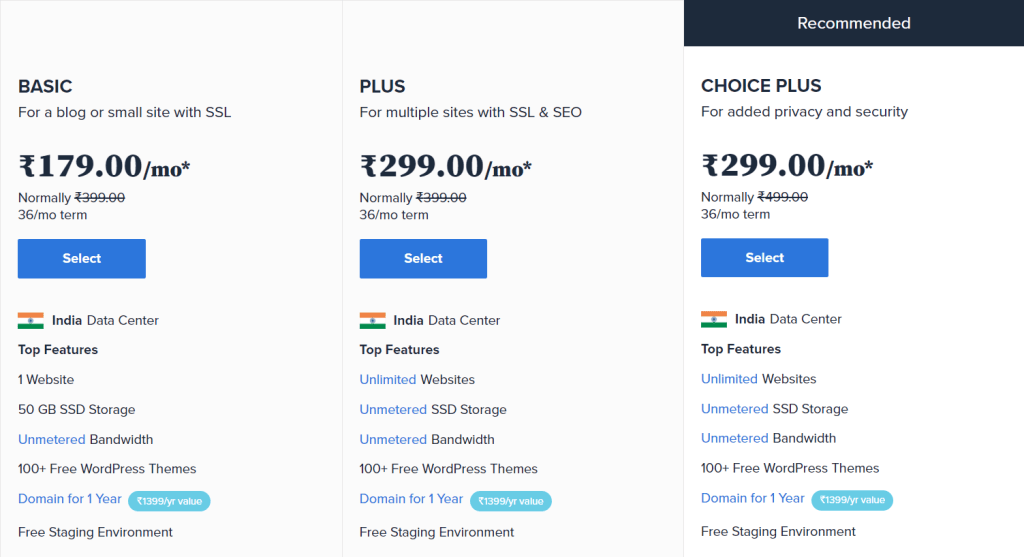Click Unmetered Bandwidth link in PLUS plan
The height and width of the screenshot is (557, 1024).
click(x=394, y=439)
